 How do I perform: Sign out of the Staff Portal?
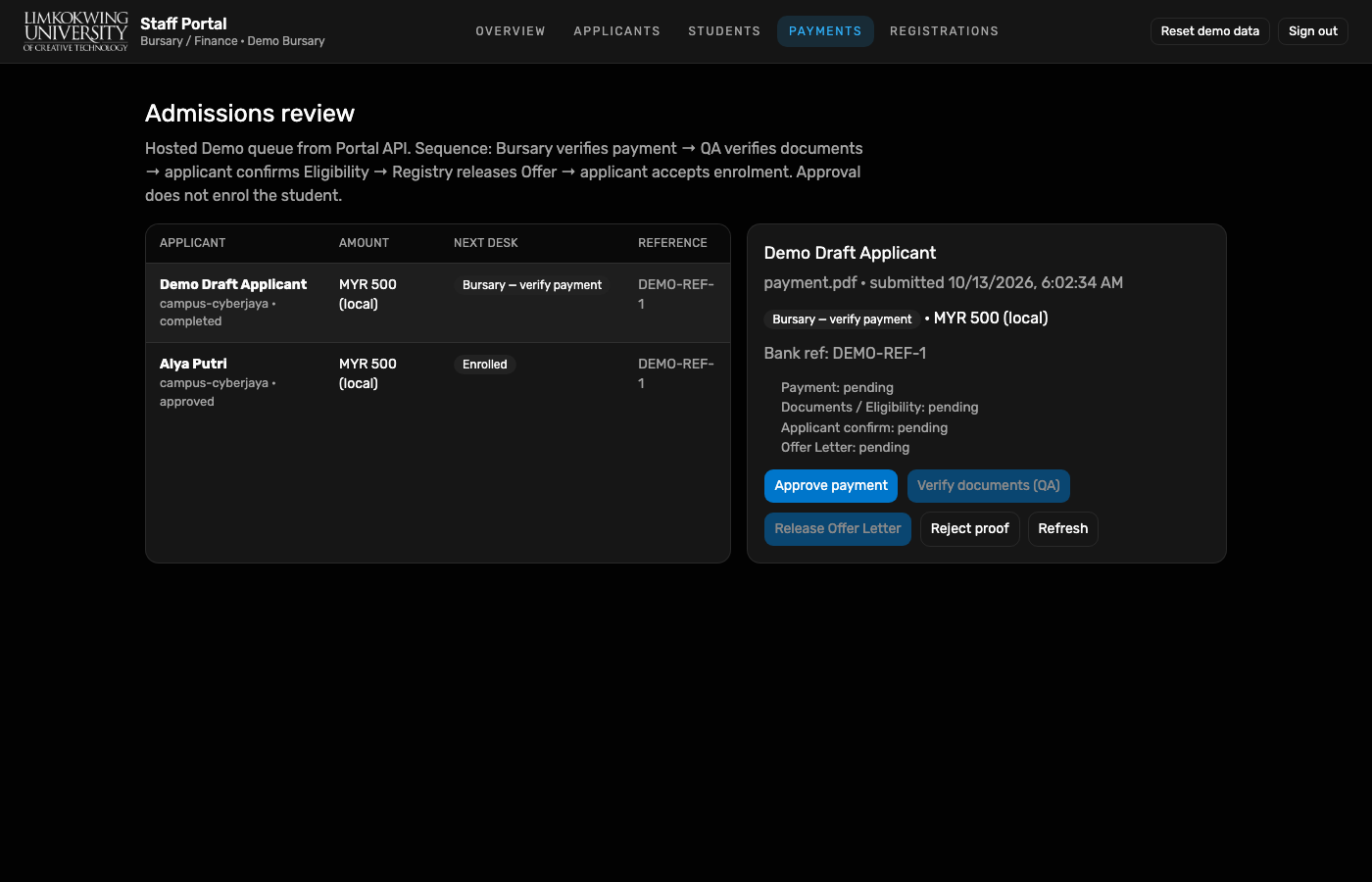pos(1313,31)
